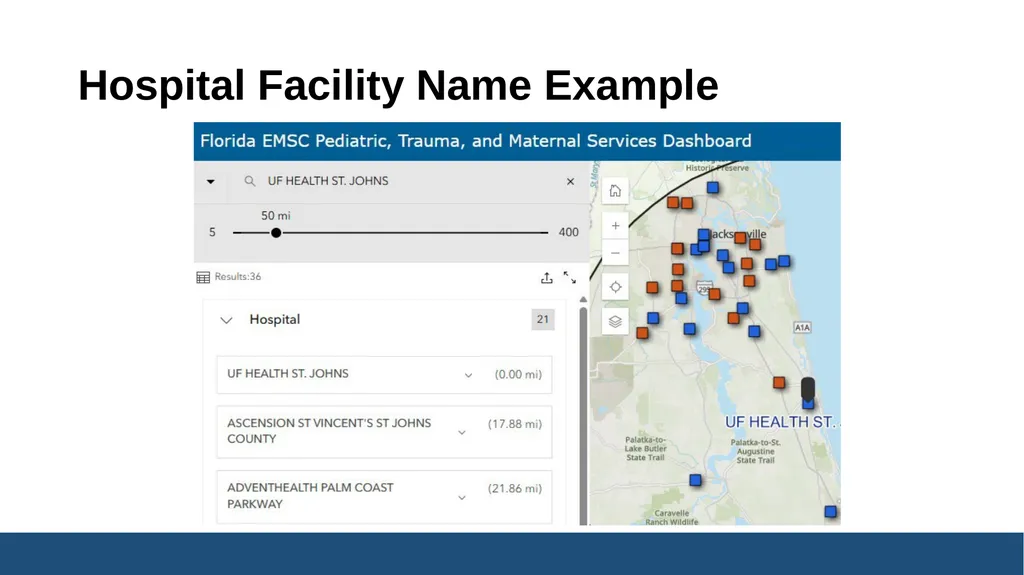This screenshot has width=1024, height=575.
Task: Expand AdventHealth Palm Coast Parkway details
Action: pos(462,497)
